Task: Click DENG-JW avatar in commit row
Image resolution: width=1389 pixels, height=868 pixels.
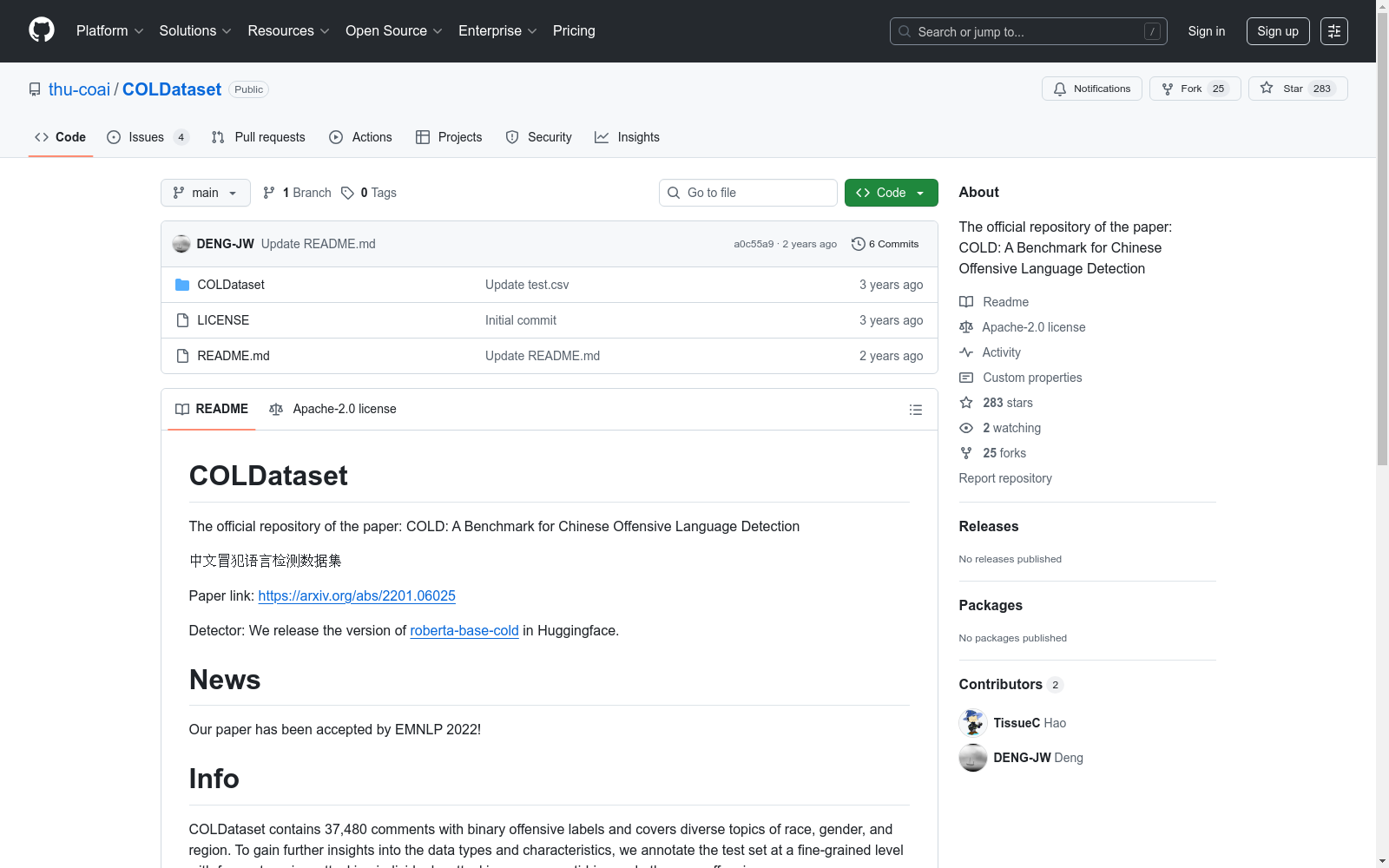Action: click(x=181, y=244)
